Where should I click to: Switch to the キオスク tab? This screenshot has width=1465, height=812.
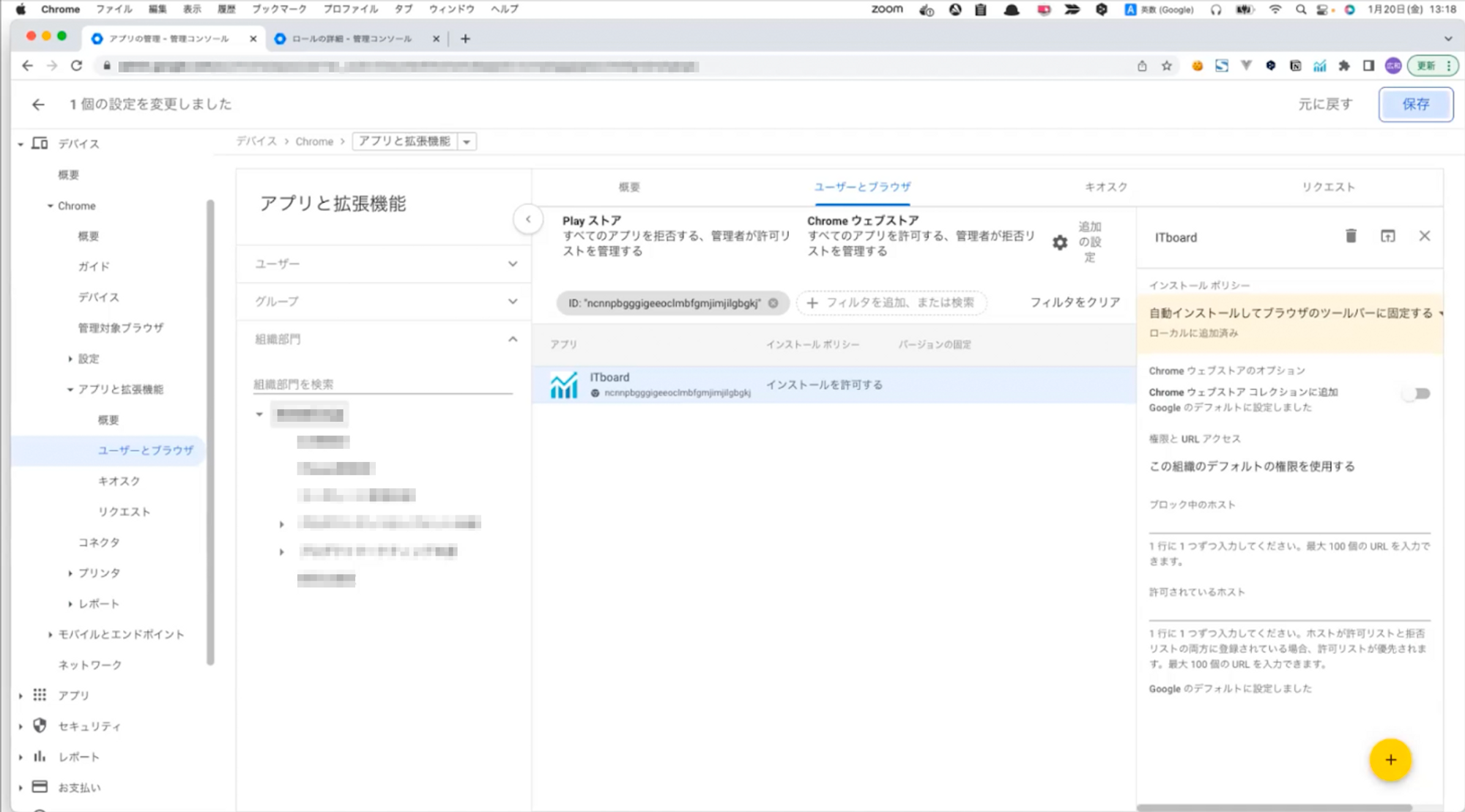pos(1105,187)
